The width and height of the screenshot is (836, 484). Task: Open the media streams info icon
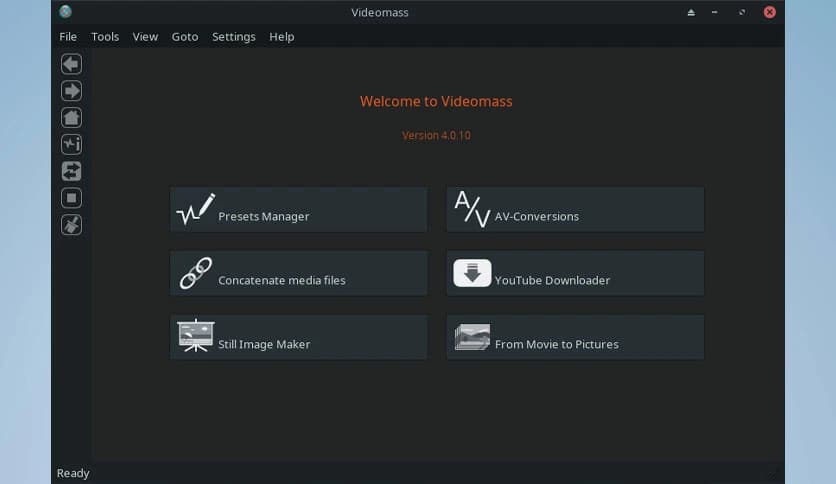coord(71,144)
